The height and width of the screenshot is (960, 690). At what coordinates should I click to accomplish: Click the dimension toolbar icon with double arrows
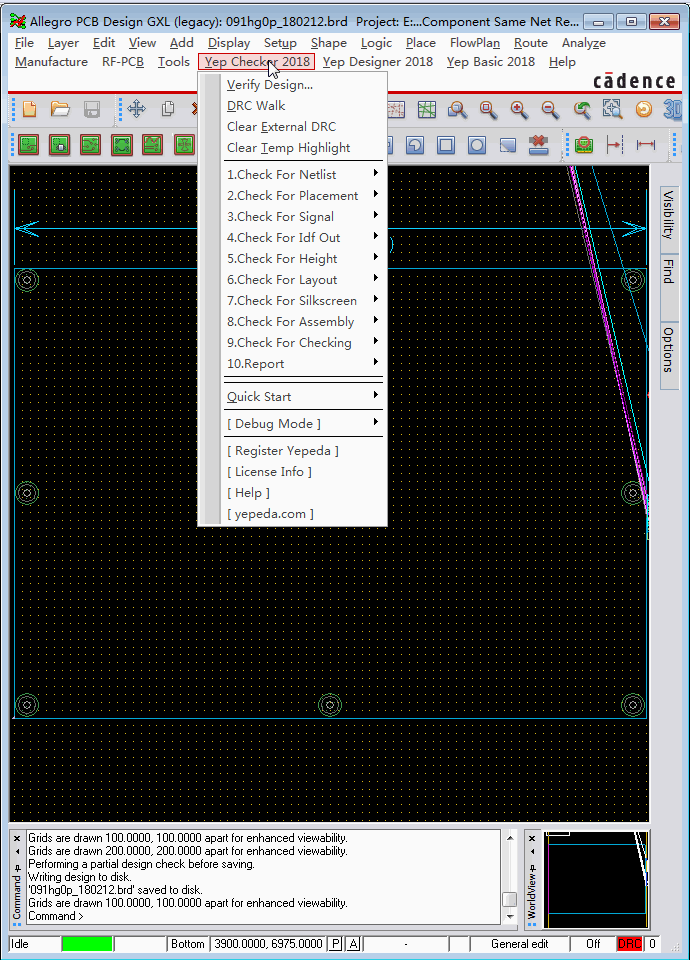point(645,145)
